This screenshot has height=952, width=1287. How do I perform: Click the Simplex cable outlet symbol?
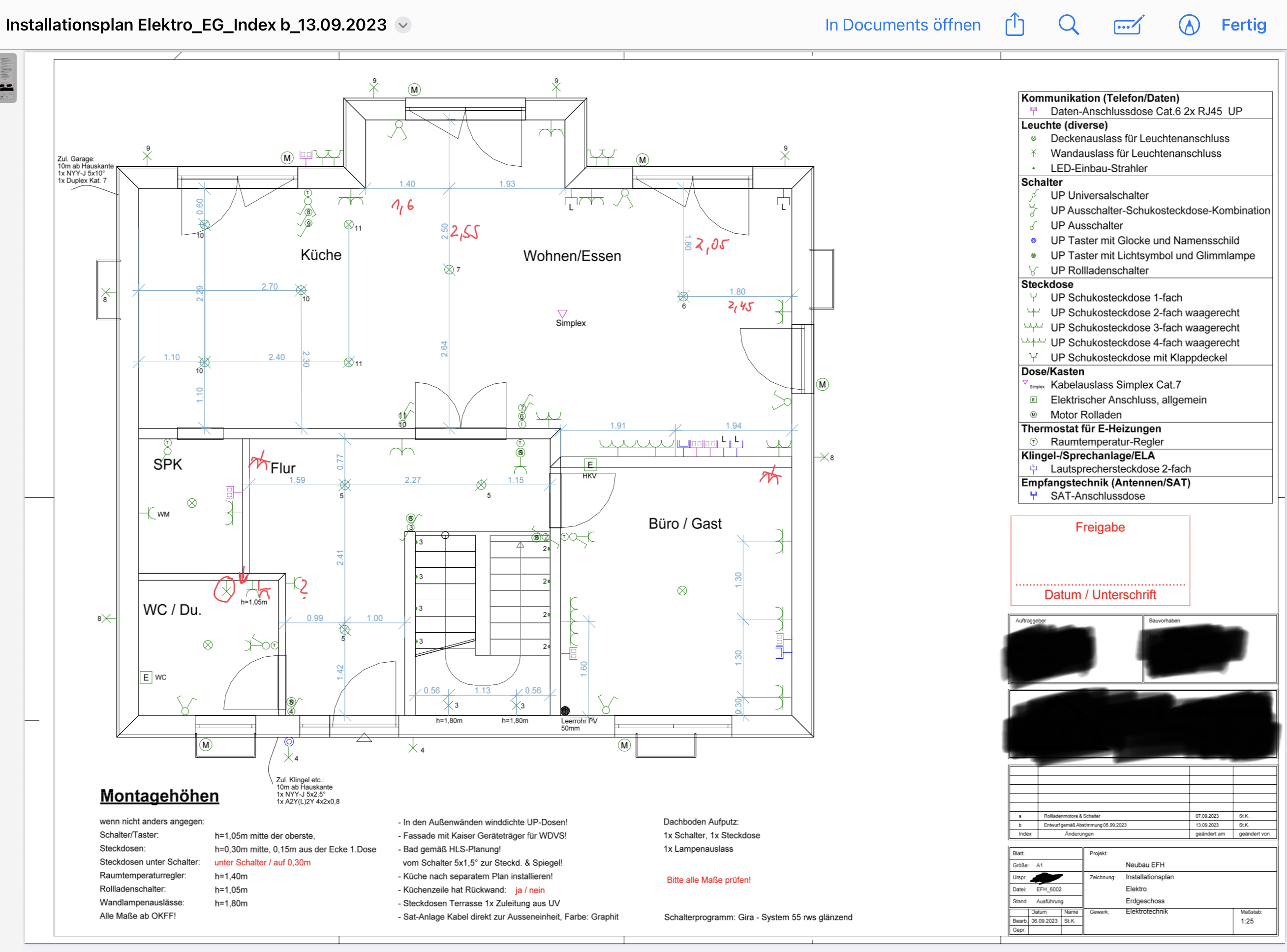(562, 313)
